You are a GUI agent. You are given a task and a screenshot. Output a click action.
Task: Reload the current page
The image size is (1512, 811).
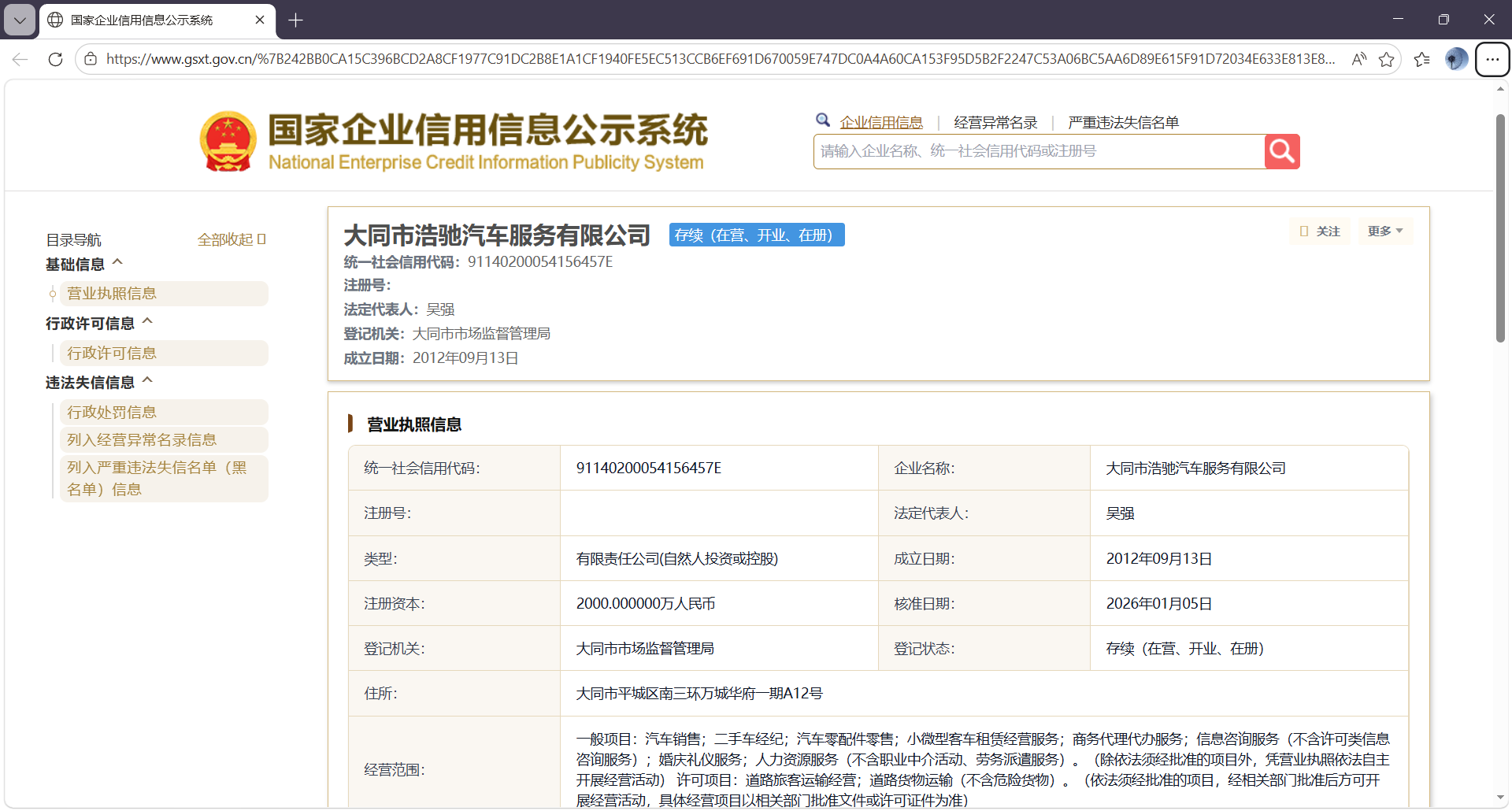coord(55,59)
